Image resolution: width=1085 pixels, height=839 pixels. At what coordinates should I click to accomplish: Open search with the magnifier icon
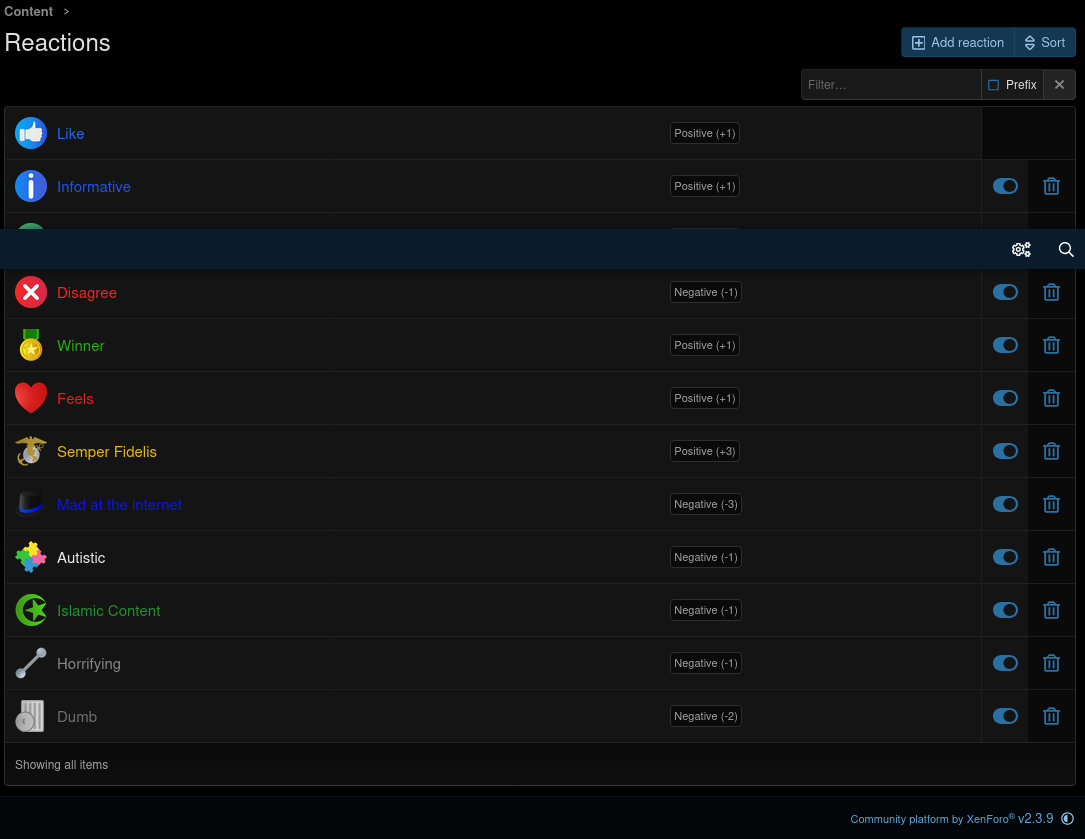[1066, 250]
